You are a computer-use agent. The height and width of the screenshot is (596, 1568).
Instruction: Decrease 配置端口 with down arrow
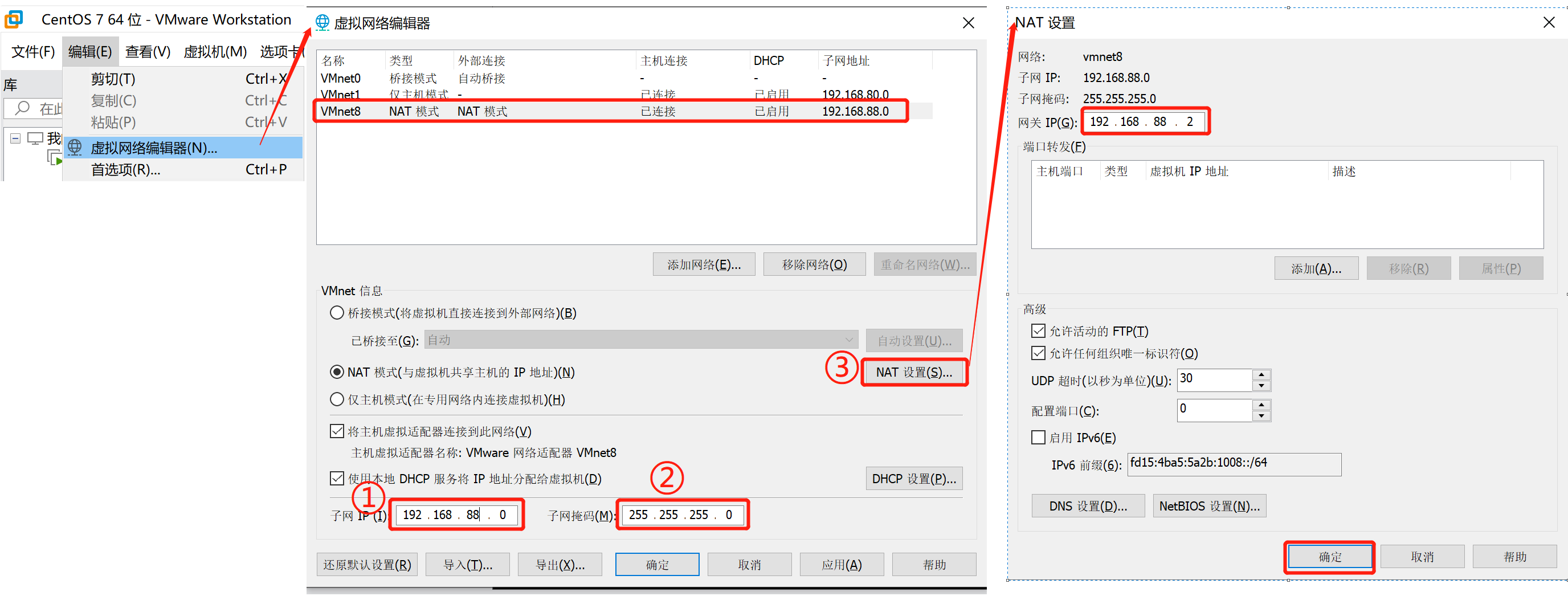(1261, 416)
